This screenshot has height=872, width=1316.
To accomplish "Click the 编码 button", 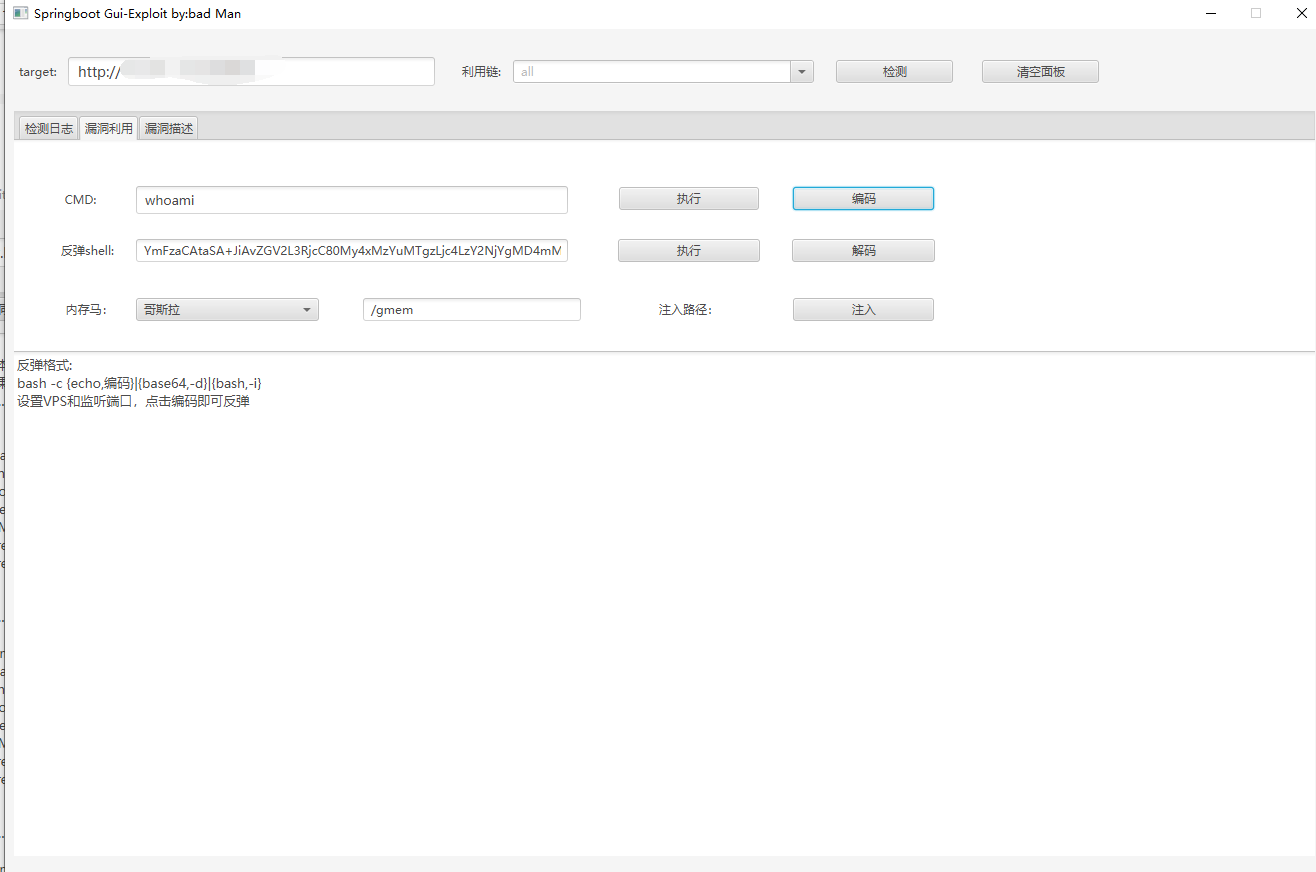I will (863, 199).
